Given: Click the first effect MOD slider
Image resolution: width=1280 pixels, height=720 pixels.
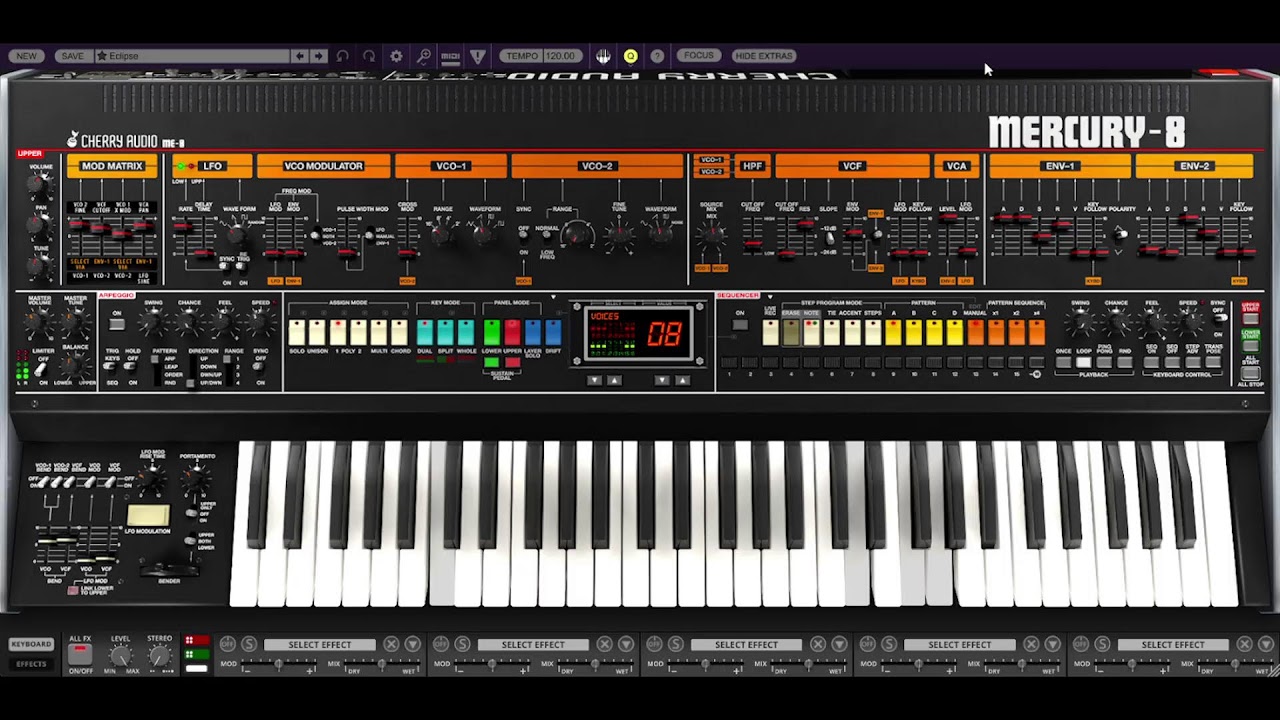Looking at the screenshot, I should pos(281,664).
